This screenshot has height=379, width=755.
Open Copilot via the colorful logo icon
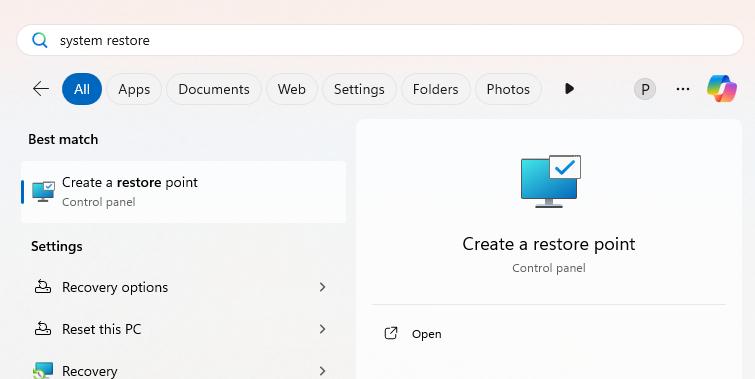[722, 89]
